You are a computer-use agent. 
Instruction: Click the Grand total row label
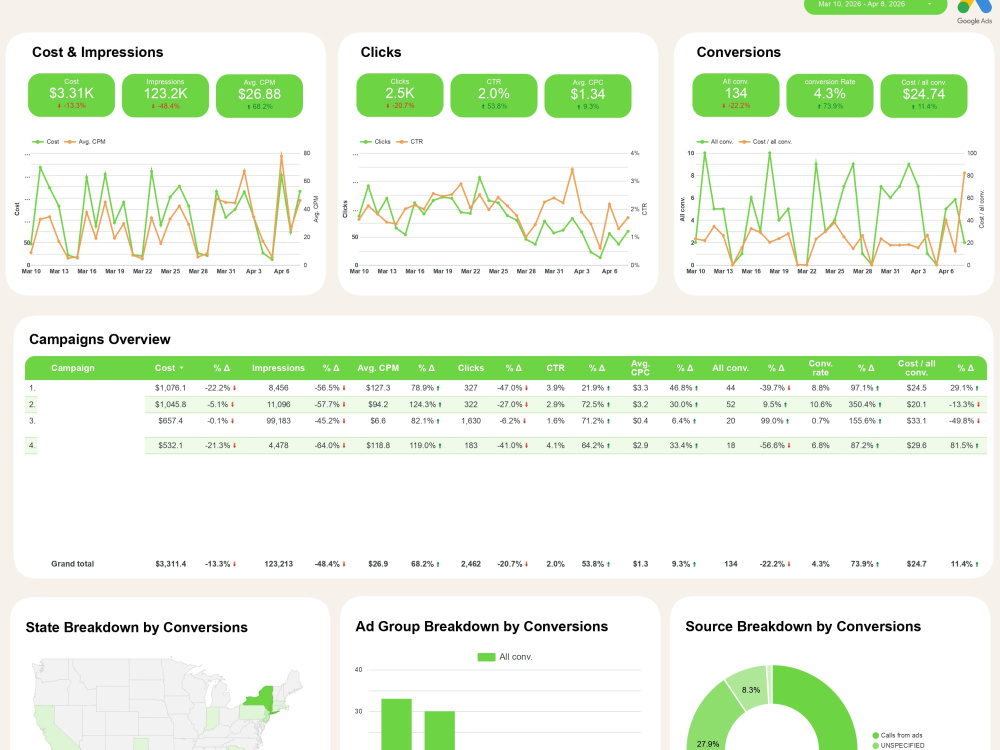pyautogui.click(x=73, y=564)
